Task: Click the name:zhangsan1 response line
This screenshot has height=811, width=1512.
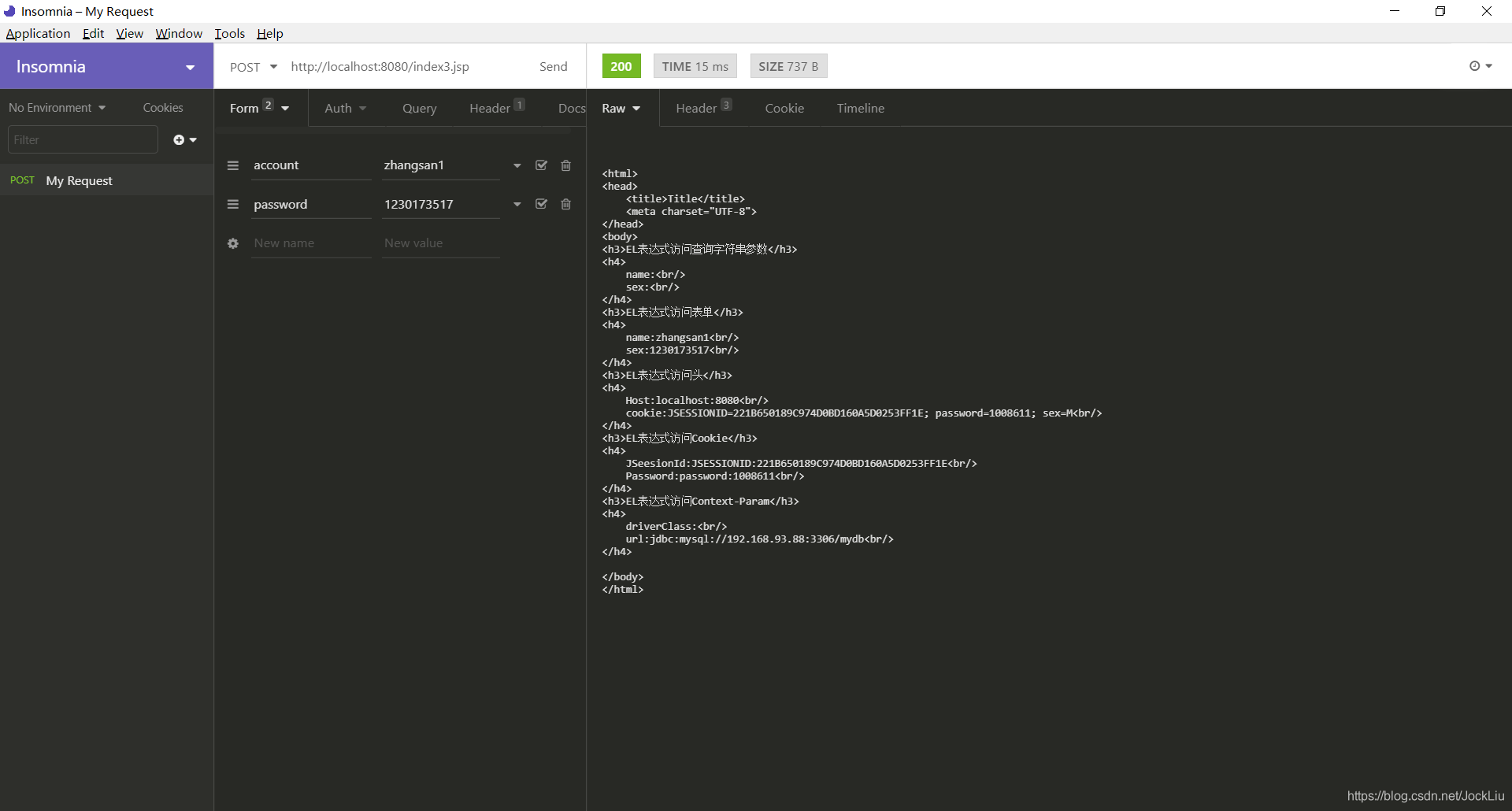Action: tap(682, 338)
